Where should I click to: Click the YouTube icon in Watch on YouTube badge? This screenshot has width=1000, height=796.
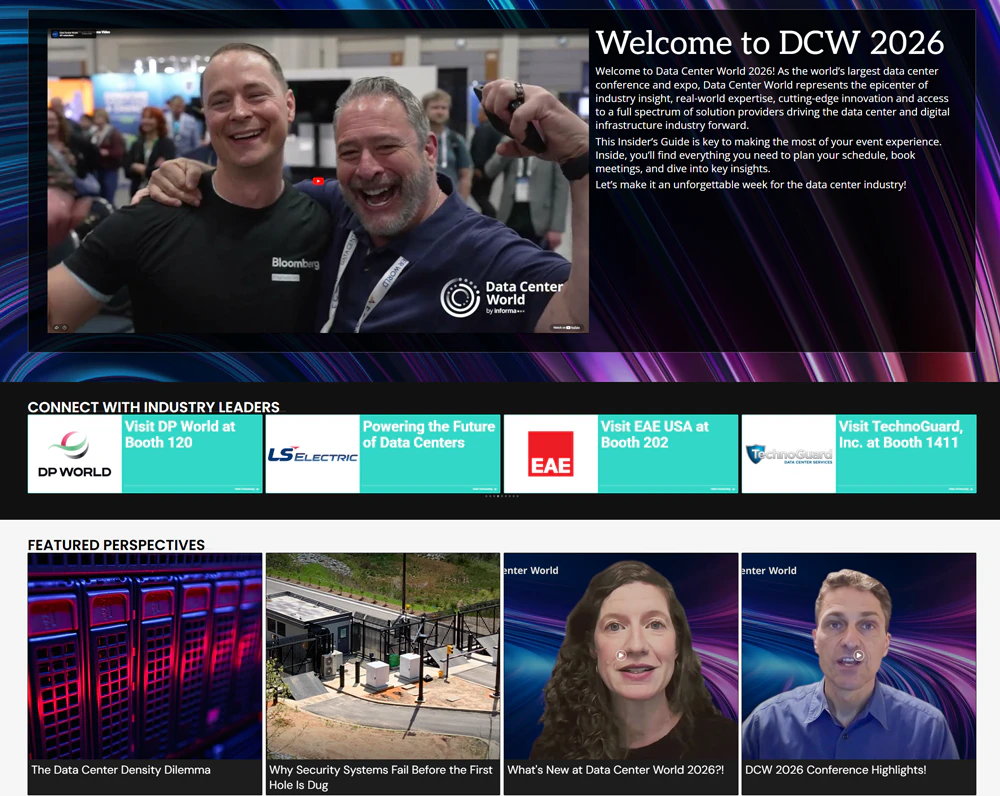pyautogui.click(x=568, y=327)
